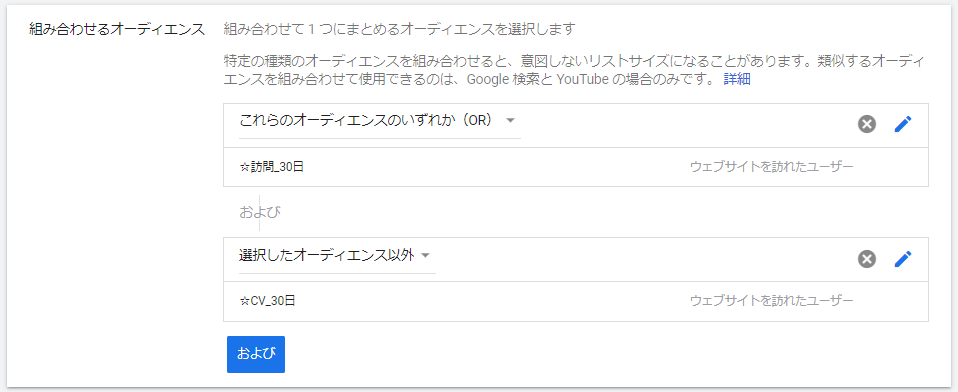
Task: Click the star symbol before CV_30日
Action: [x=244, y=301]
